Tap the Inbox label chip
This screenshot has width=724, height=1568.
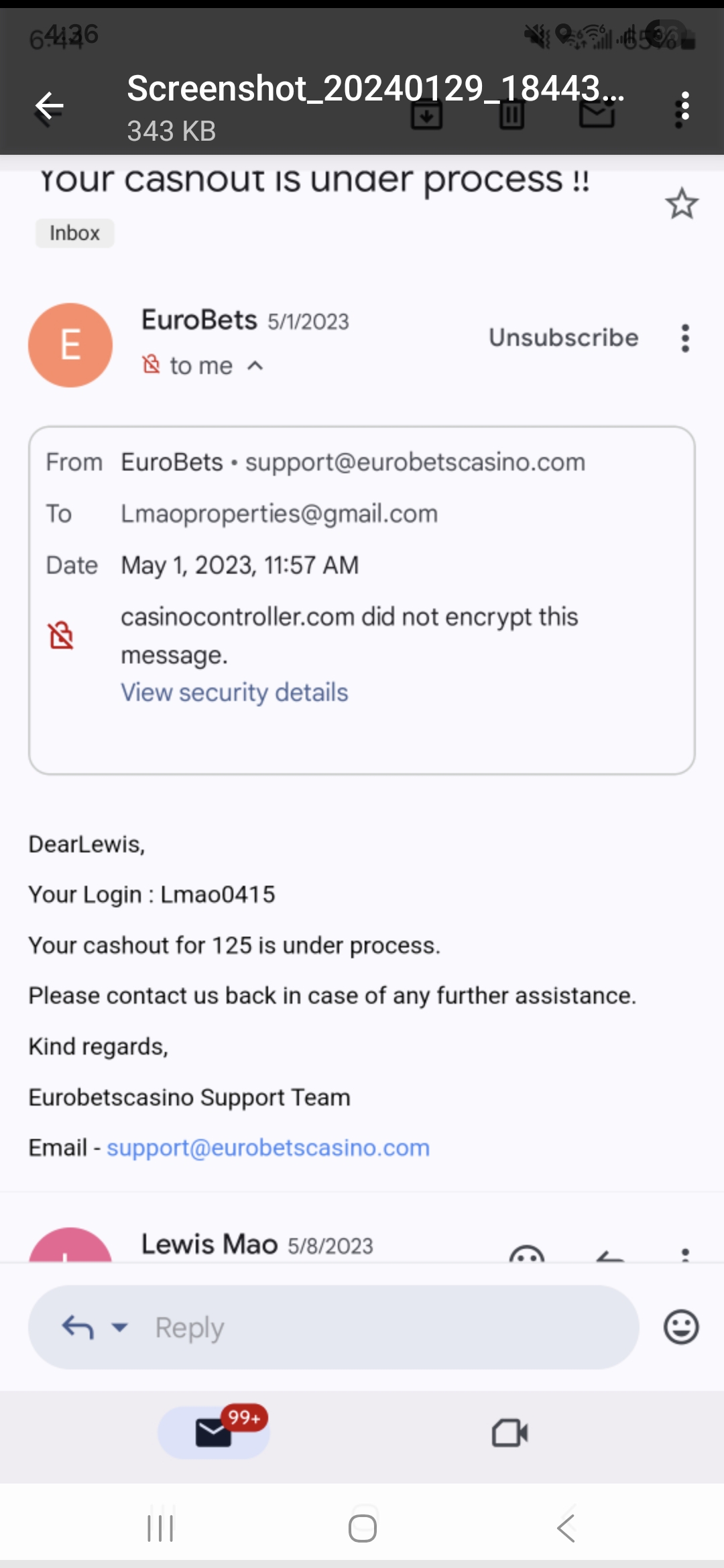pos(74,233)
